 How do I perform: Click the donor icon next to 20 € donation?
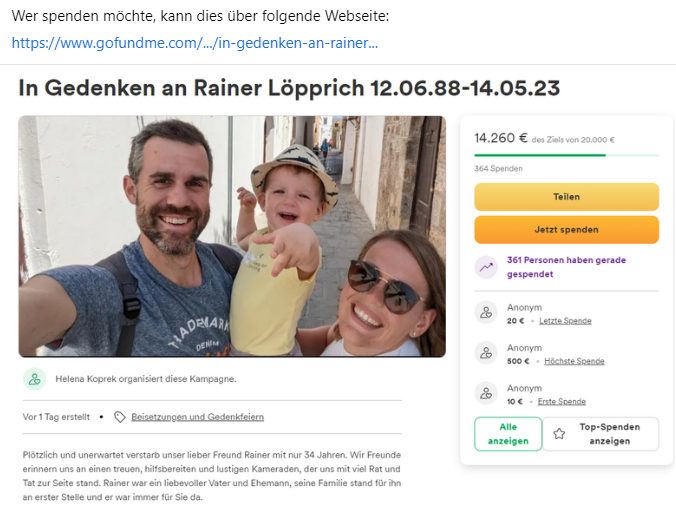(486, 312)
